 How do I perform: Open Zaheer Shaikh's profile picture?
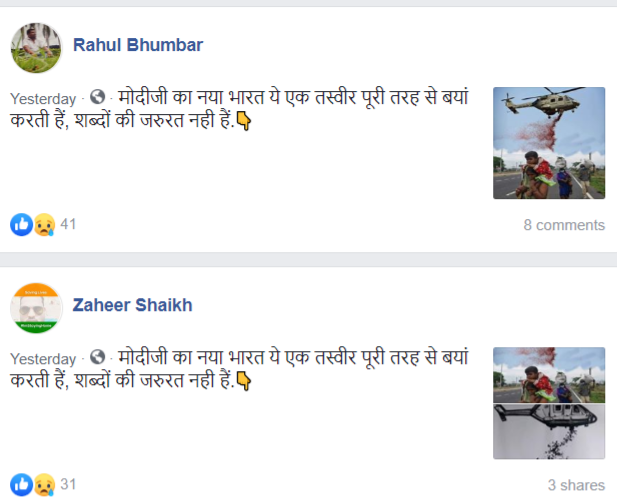pyautogui.click(x=36, y=308)
